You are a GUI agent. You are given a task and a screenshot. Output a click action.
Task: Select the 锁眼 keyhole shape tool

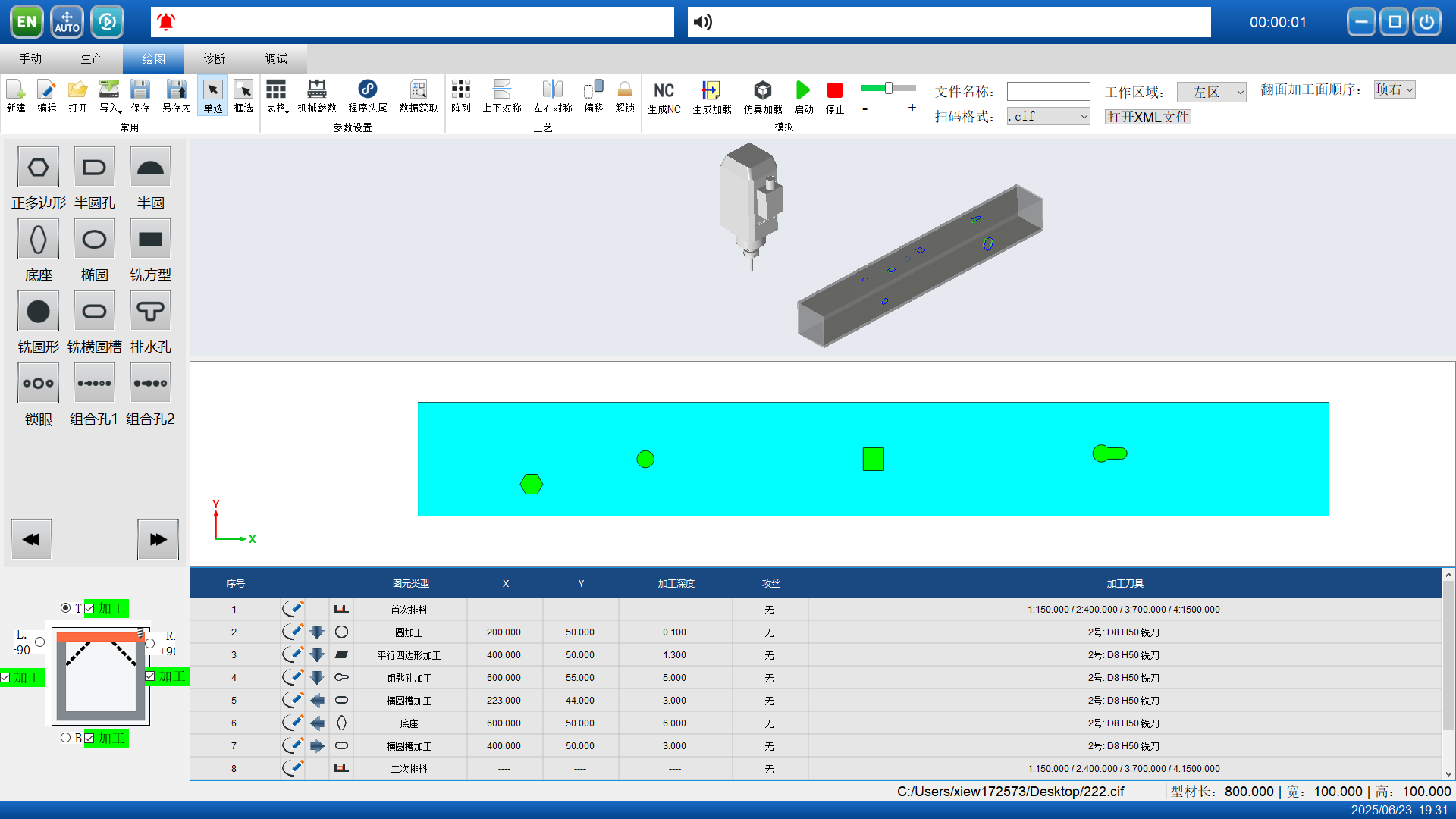pos(38,384)
